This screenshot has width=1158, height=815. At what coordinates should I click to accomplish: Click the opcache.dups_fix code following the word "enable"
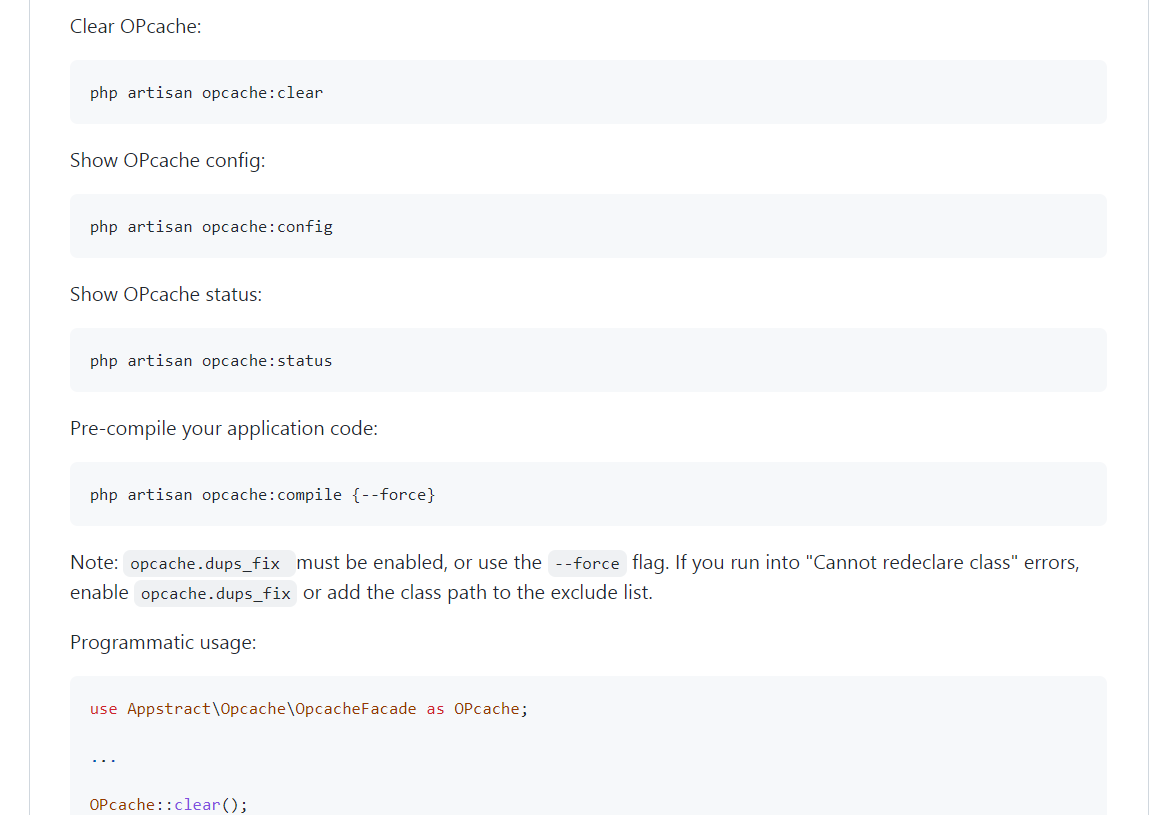pos(215,593)
